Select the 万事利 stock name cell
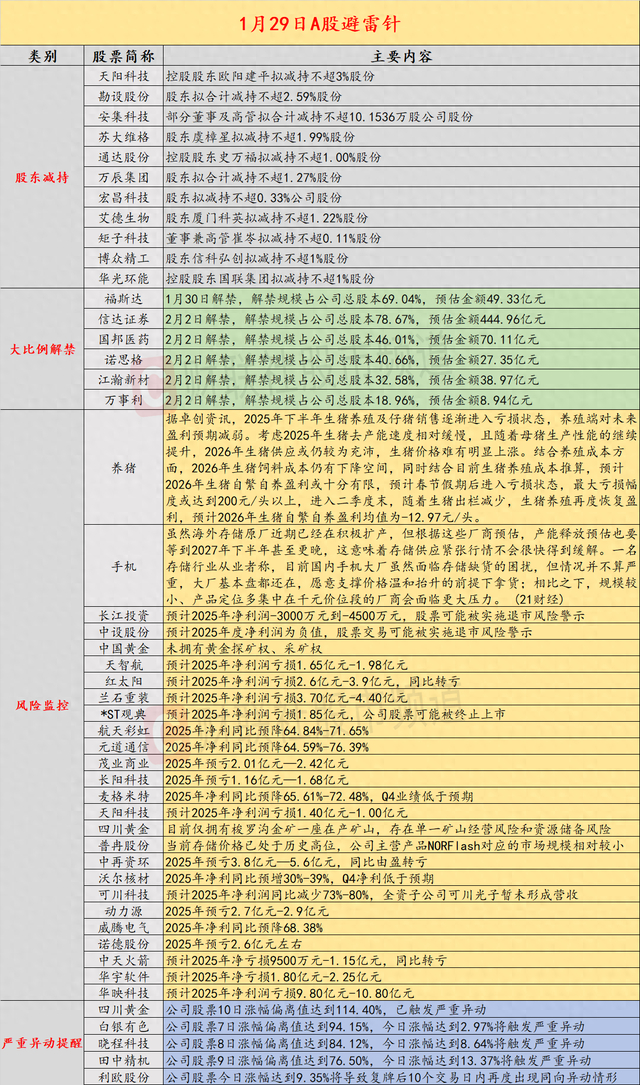This screenshot has height=1085, width=640. (124, 400)
